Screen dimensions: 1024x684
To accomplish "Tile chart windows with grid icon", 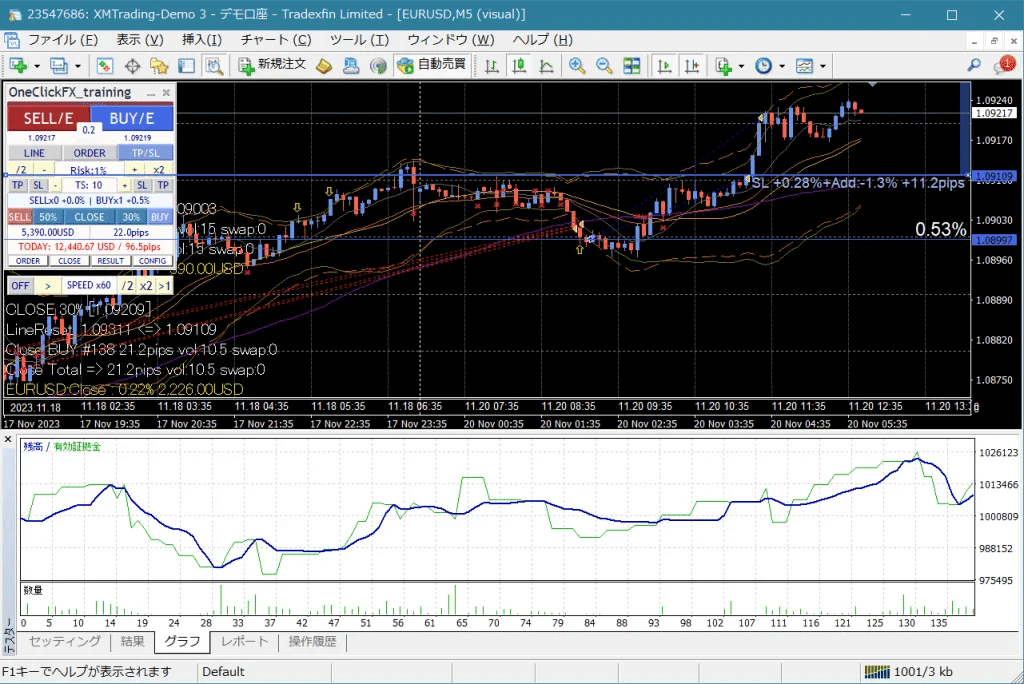I will [632, 65].
